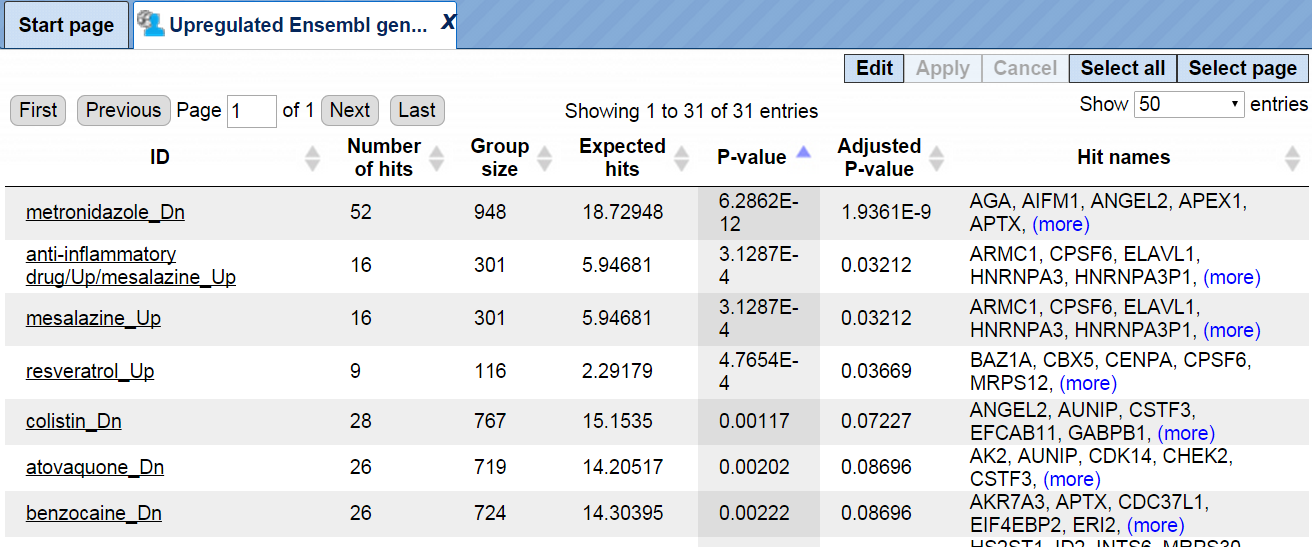Sort by Number of hits column arrows

437,158
